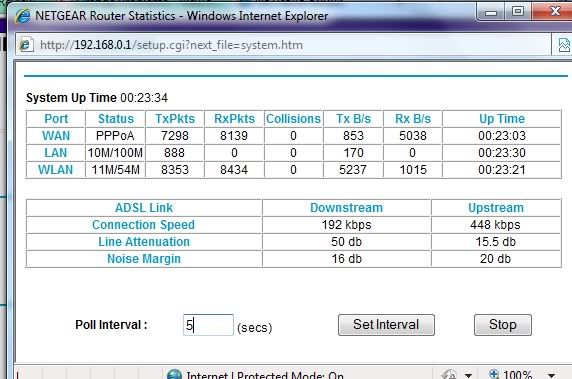Click the 16 db downstream noise margin
Screen dimensions: 572x379
[x=347, y=259]
